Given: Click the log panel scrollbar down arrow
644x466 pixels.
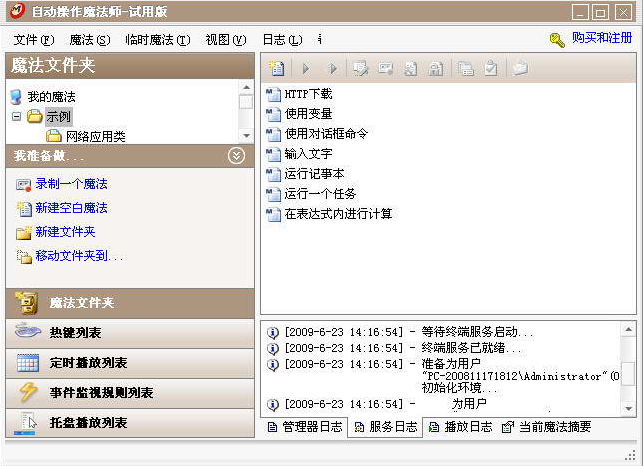Looking at the screenshot, I should [x=628, y=409].
